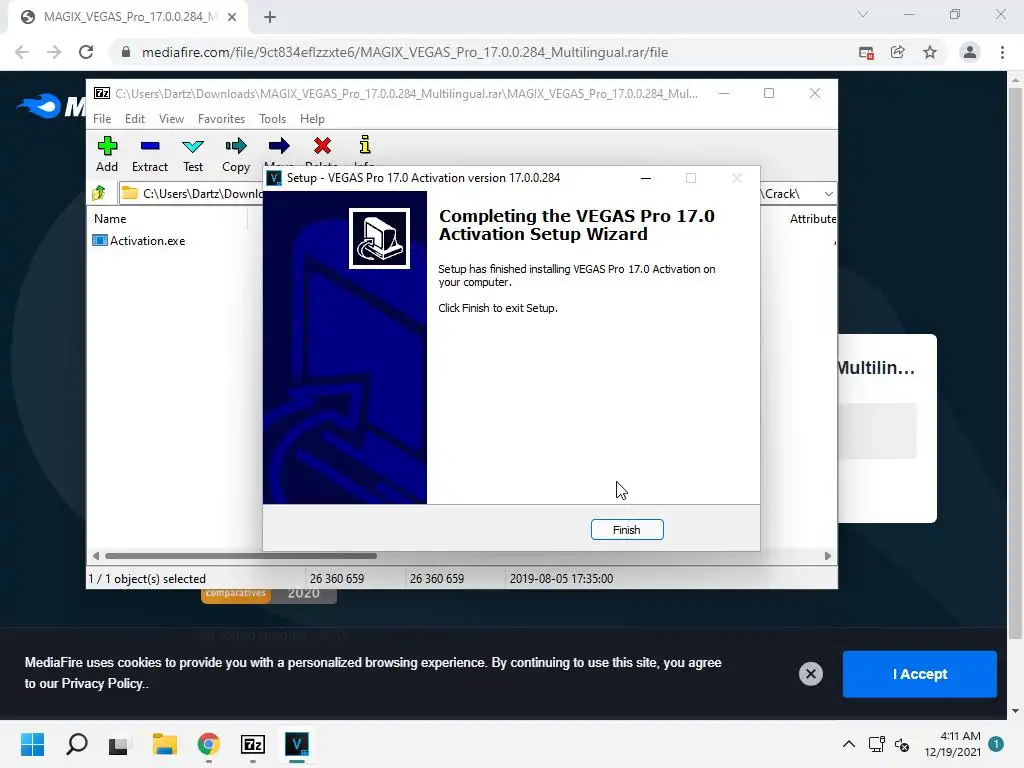Image resolution: width=1024 pixels, height=768 pixels.
Task: Click the Chrome forward arrow
Action: [x=54, y=52]
